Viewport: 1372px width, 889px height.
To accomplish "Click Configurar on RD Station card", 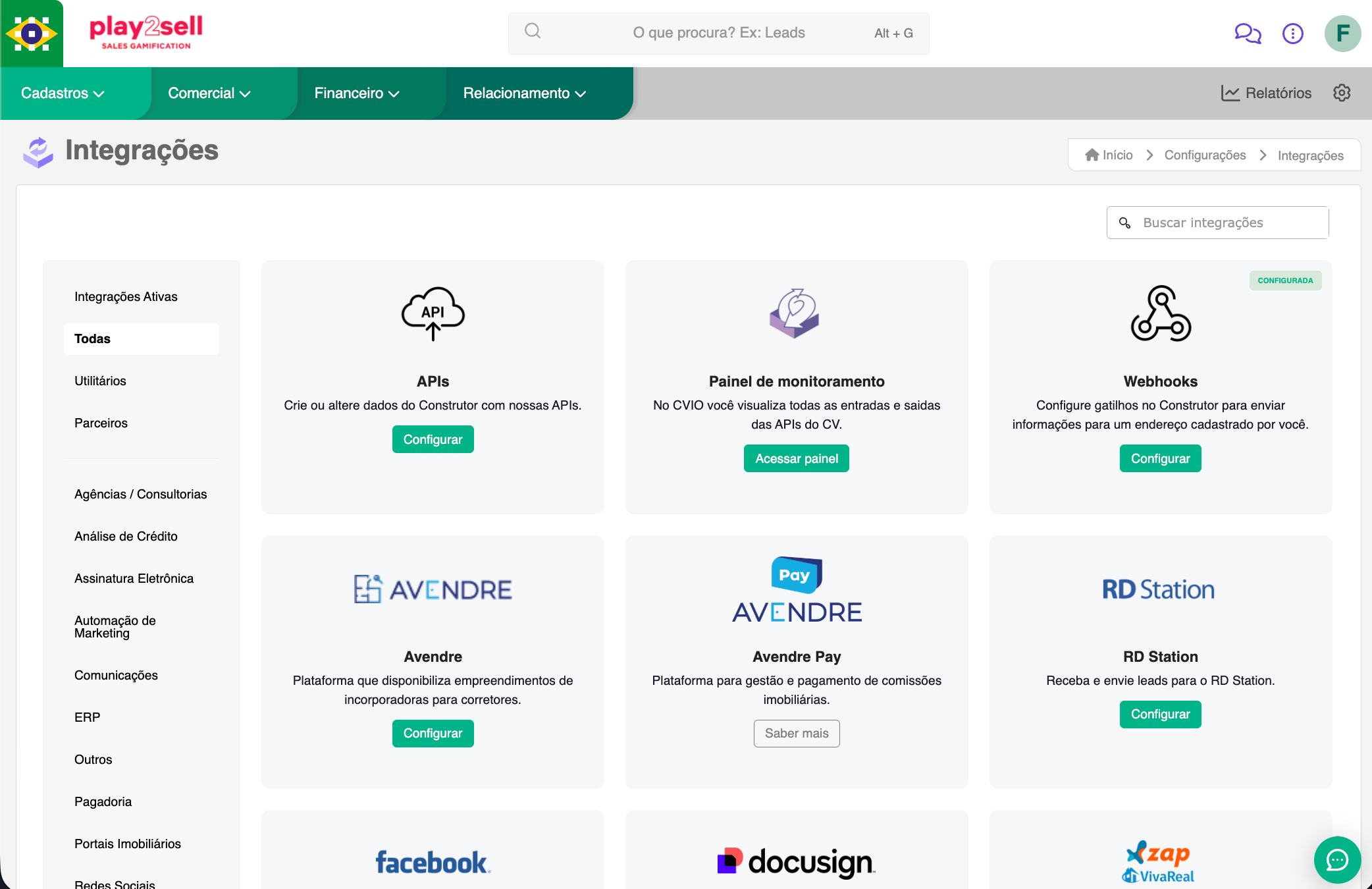I will (x=1160, y=714).
